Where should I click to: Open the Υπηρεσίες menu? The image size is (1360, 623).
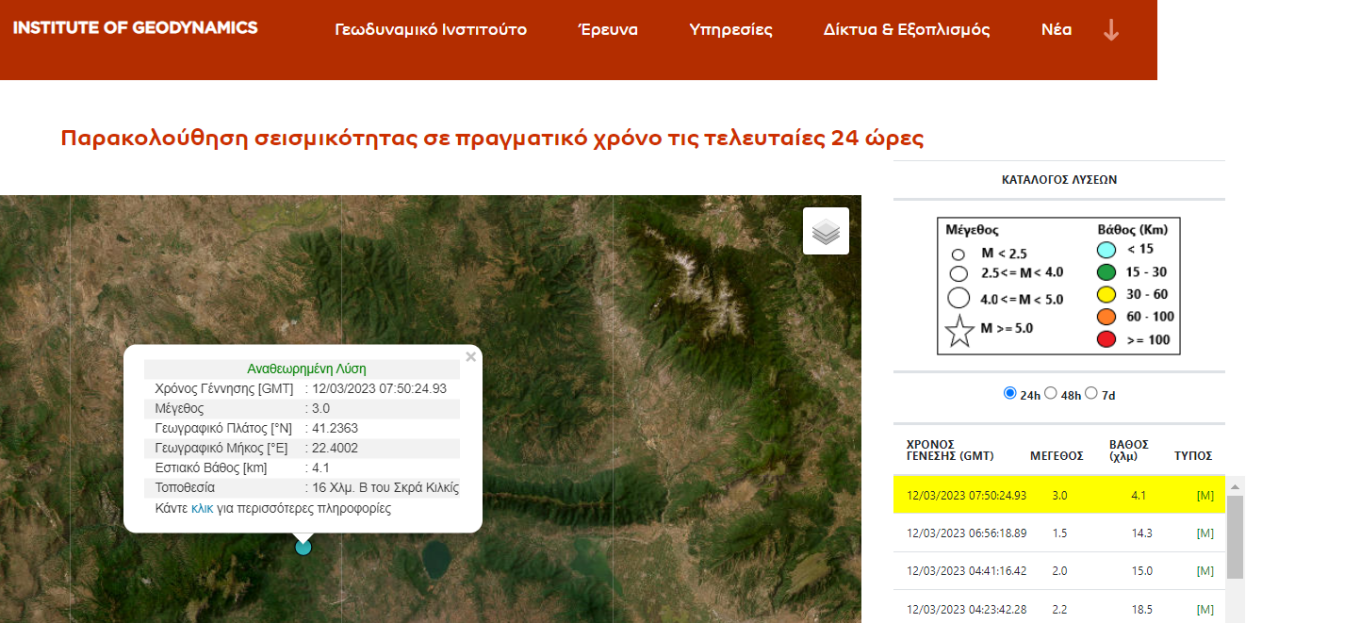(731, 30)
